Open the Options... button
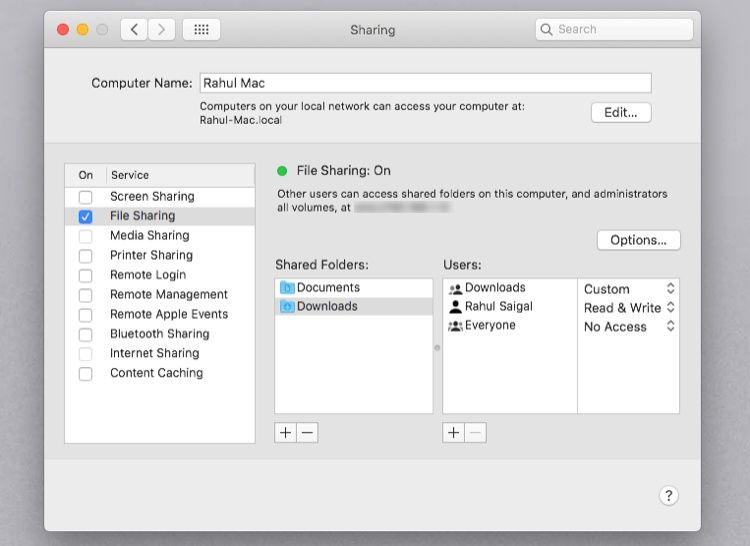 pos(638,240)
